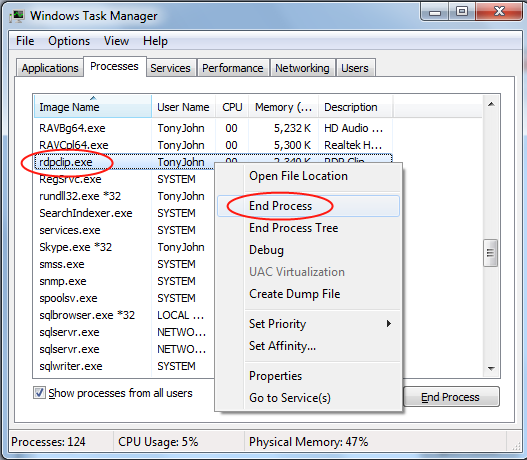Minimize the Task Manager window
The width and height of the screenshot is (527, 460).
[x=435, y=13]
